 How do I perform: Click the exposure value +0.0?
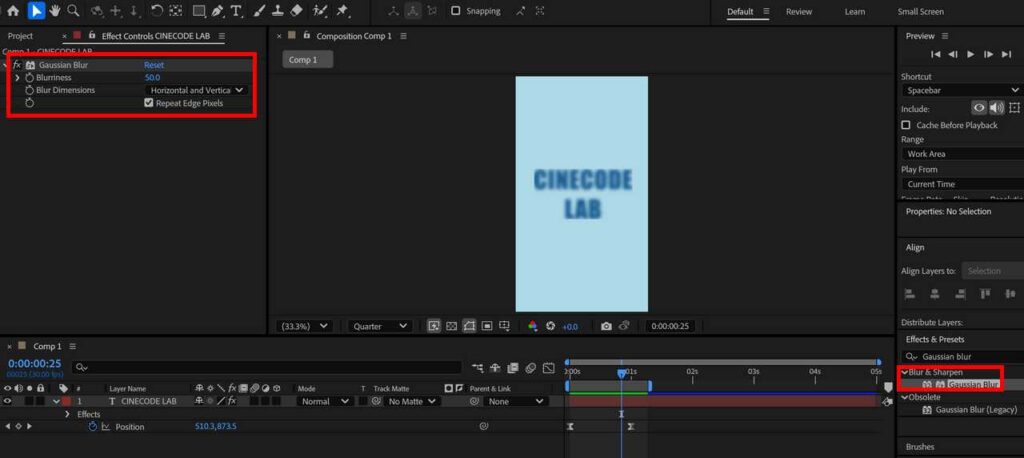pos(569,327)
